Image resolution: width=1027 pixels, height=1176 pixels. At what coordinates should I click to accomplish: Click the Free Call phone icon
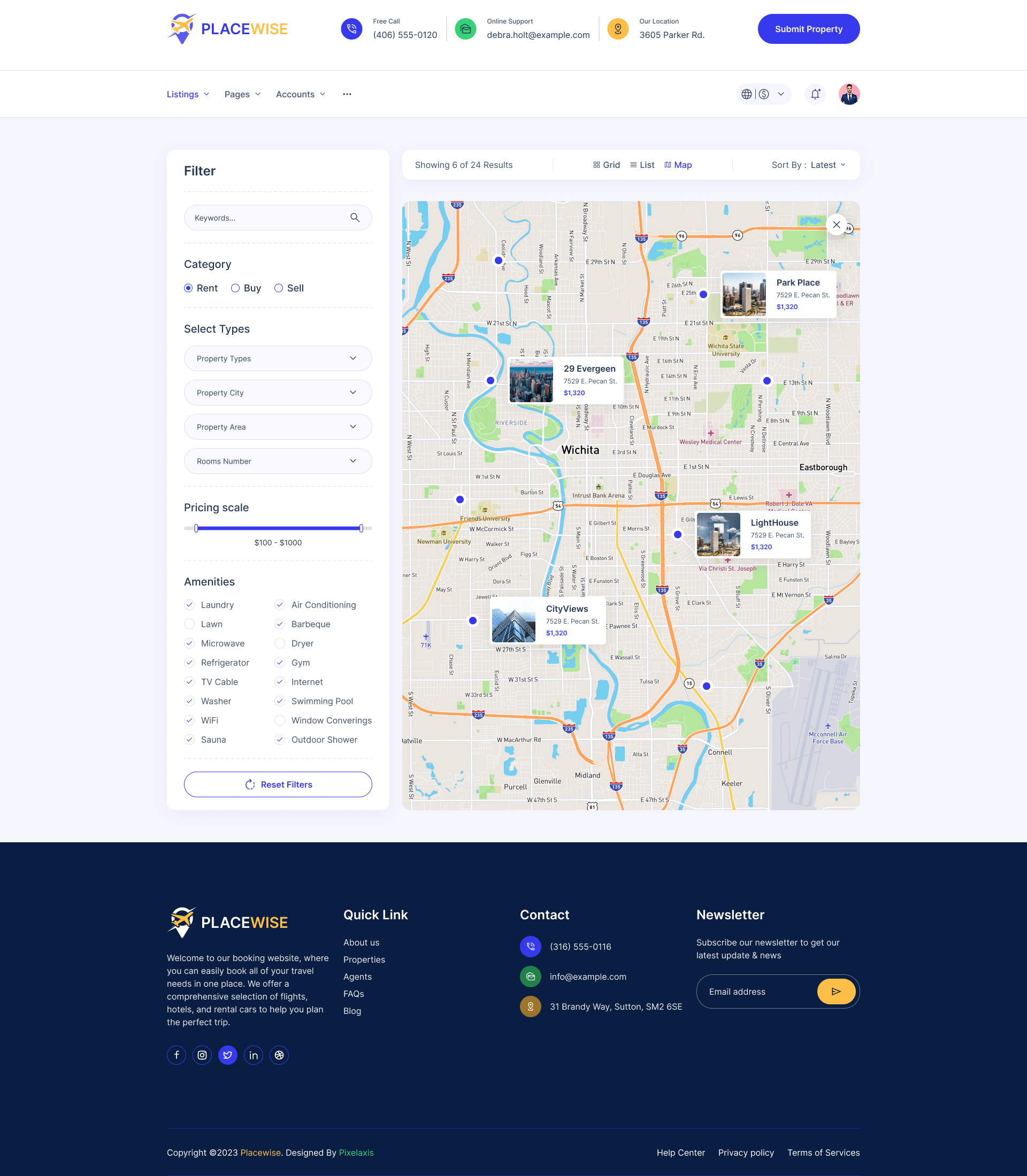[351, 28]
